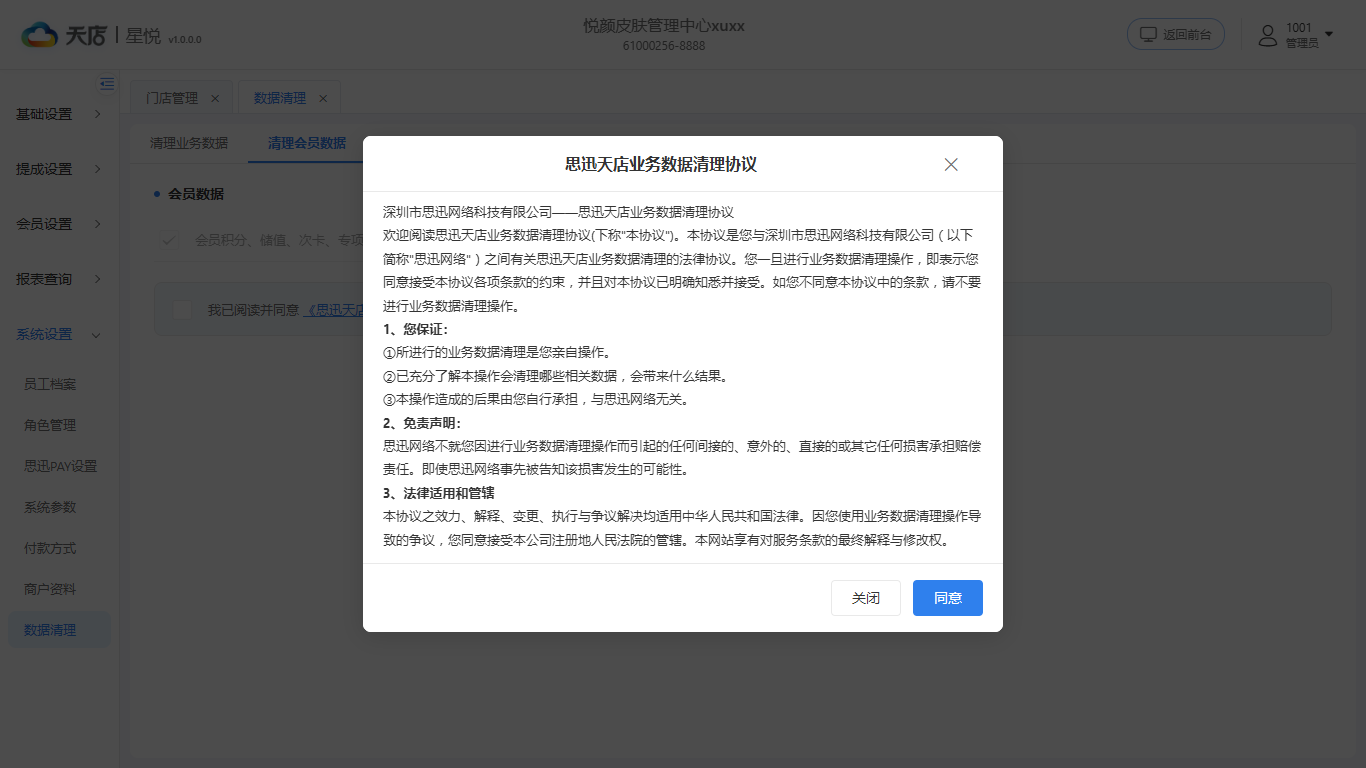Image resolution: width=1366 pixels, height=768 pixels.
Task: Open 付款方式 in the sidebar
Action: tap(50, 548)
